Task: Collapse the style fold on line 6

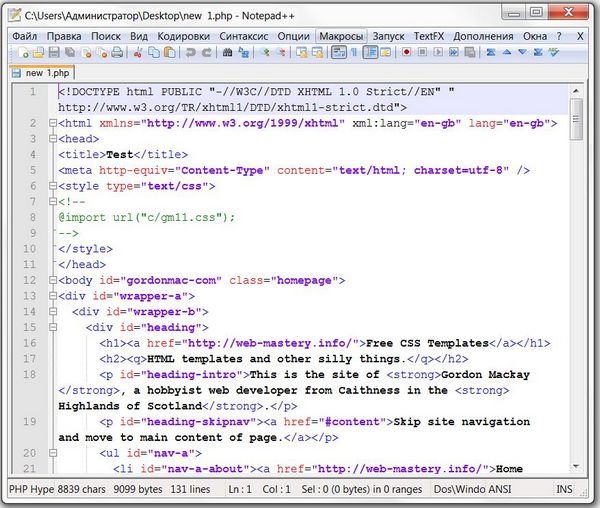Action: (53, 186)
